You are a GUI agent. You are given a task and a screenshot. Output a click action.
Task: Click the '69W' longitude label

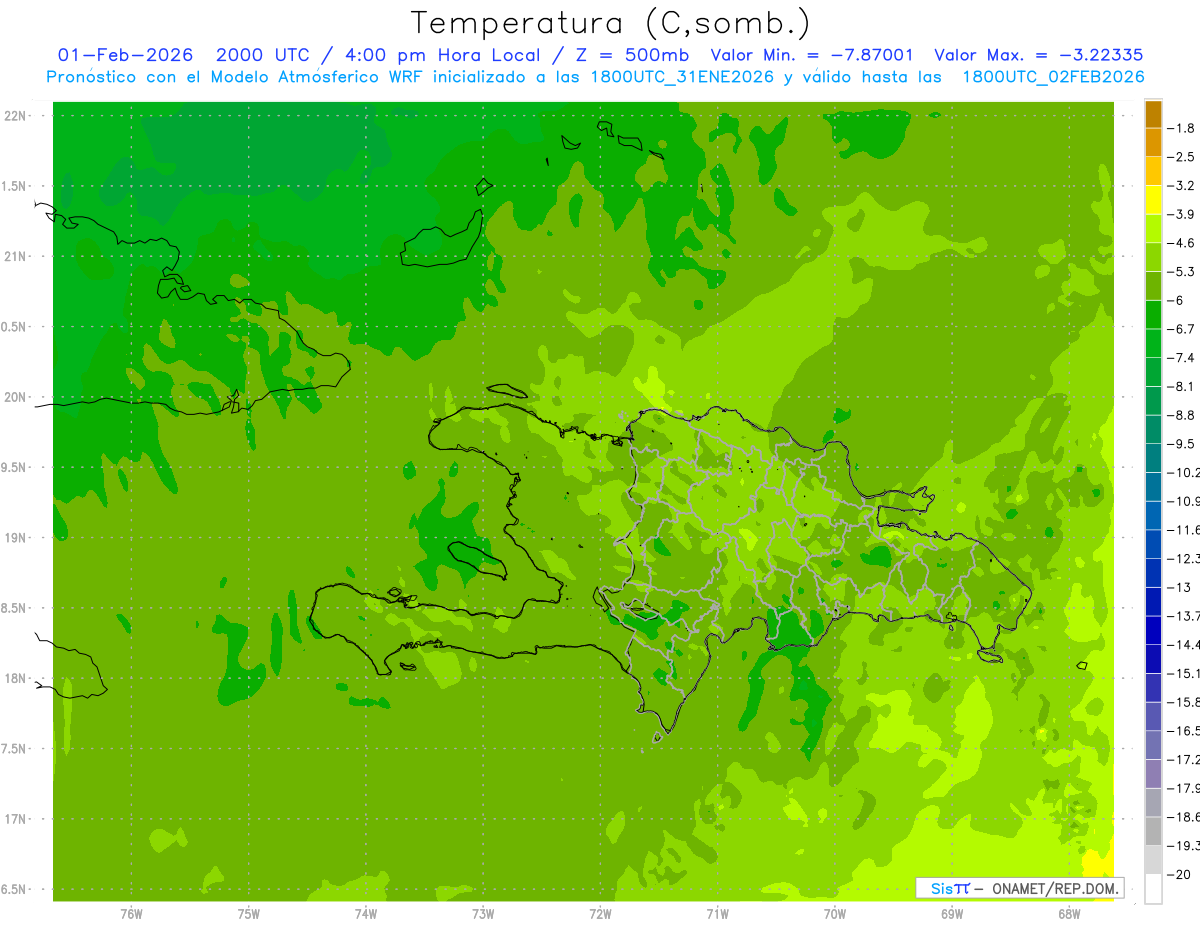[x=952, y=914]
